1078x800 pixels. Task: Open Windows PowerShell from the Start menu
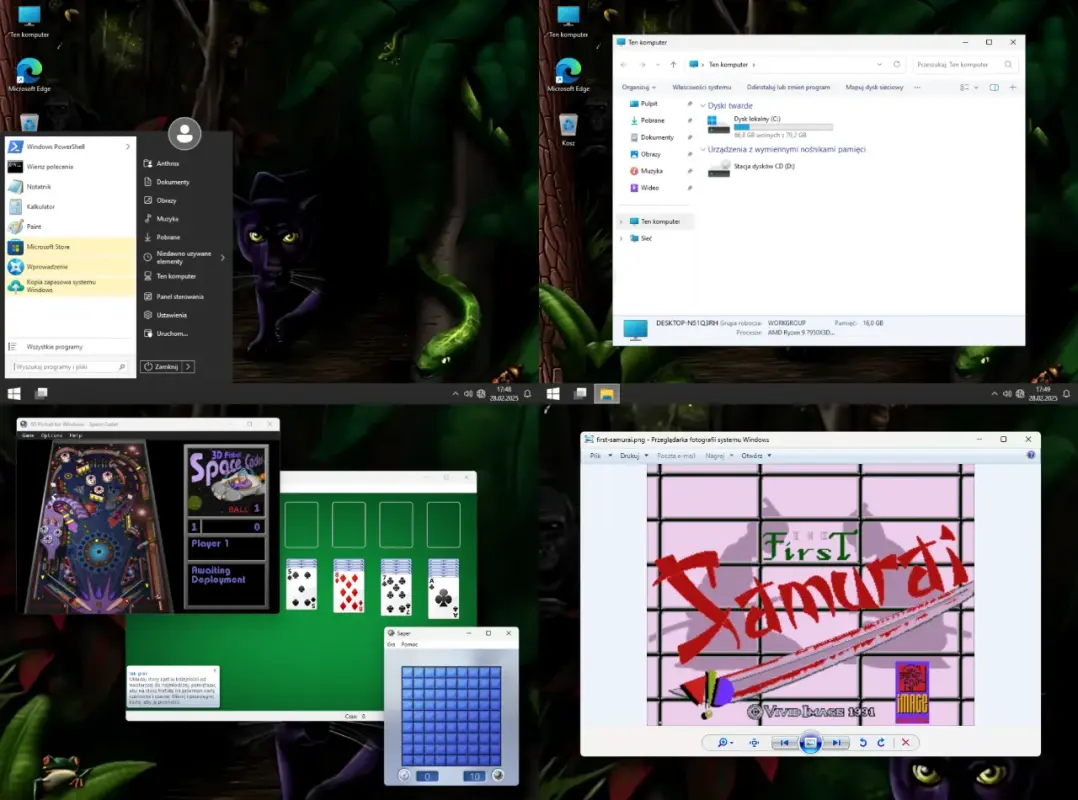point(69,146)
